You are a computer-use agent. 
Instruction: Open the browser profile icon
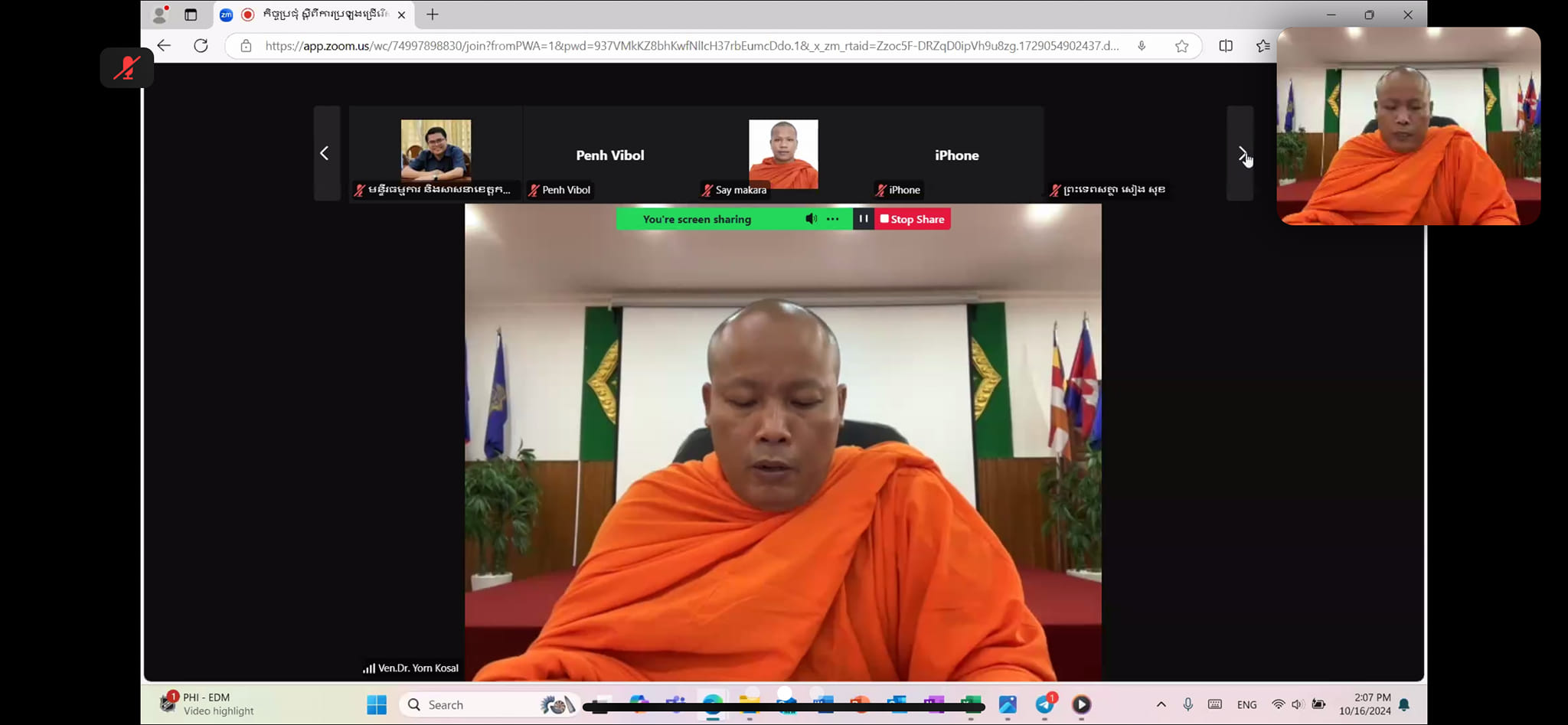point(160,14)
